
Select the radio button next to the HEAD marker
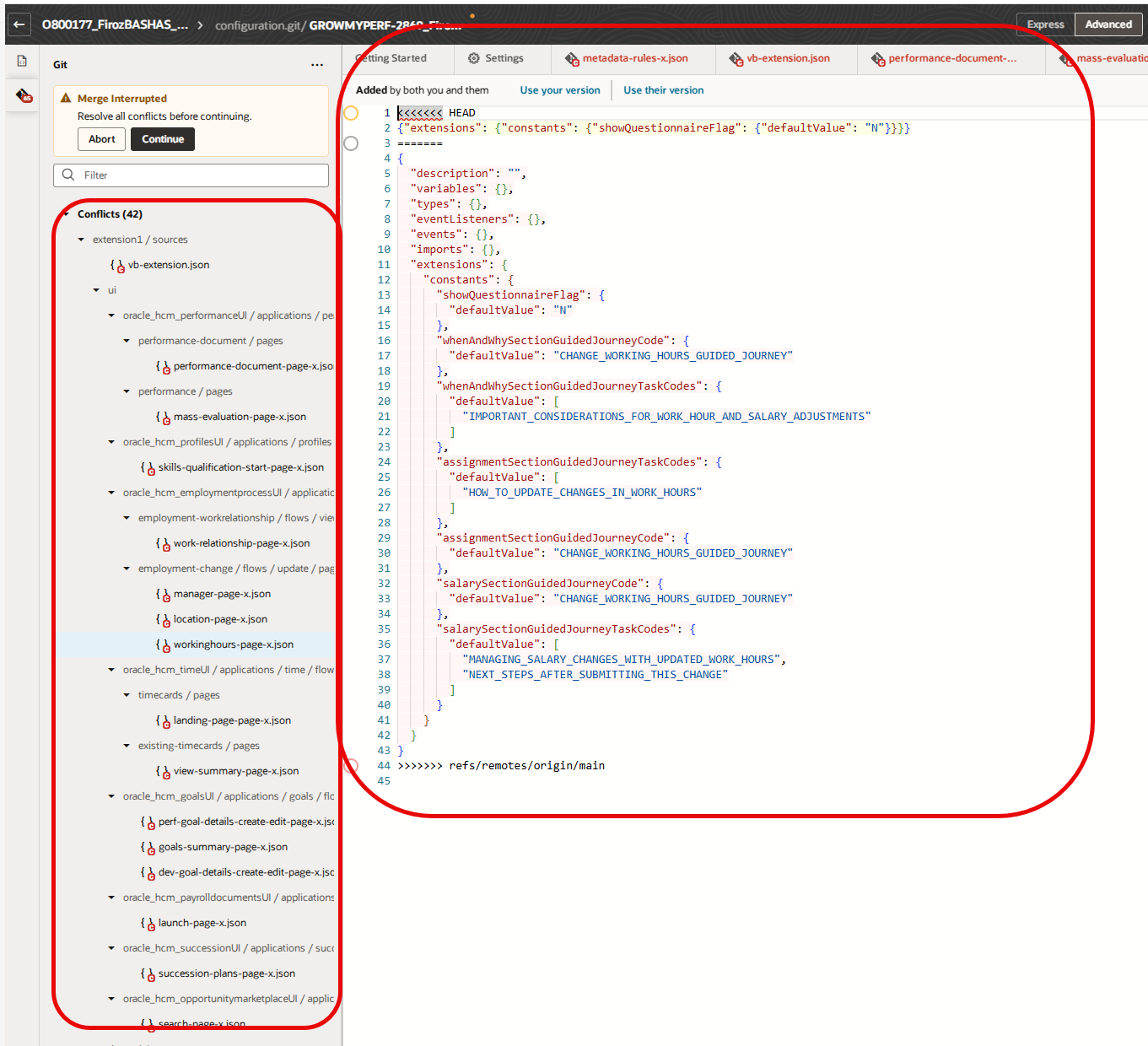coord(351,112)
